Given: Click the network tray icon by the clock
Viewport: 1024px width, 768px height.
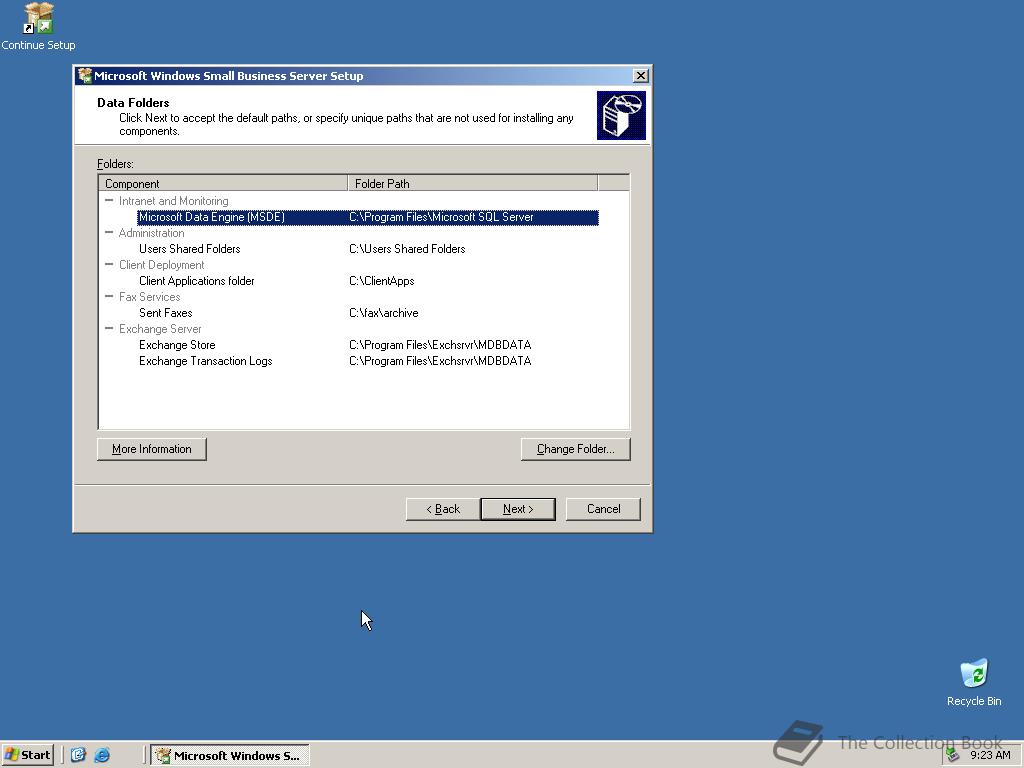Looking at the screenshot, I should click(x=953, y=755).
